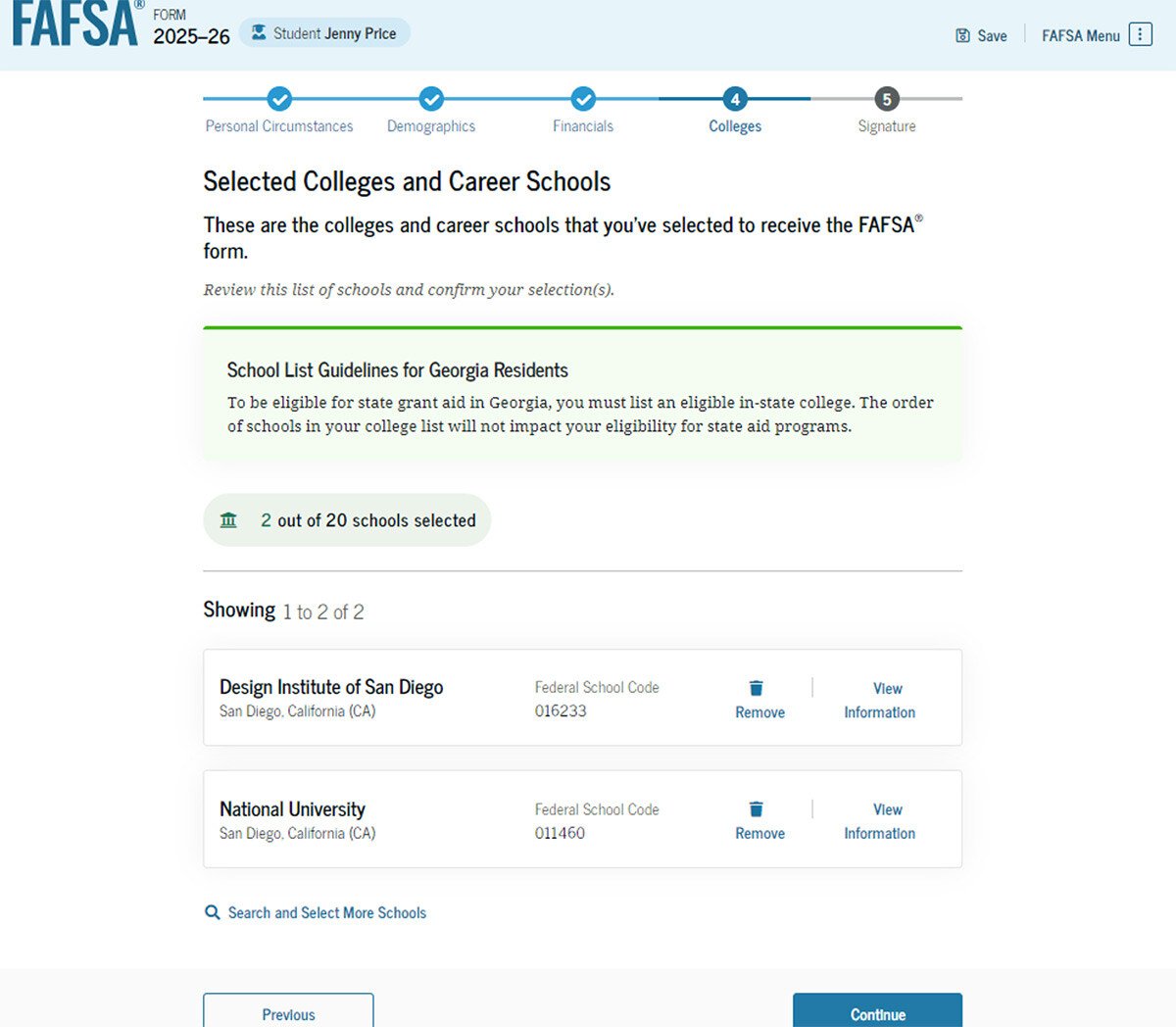Click the student avatar icon beside Jenny Price

259,33
